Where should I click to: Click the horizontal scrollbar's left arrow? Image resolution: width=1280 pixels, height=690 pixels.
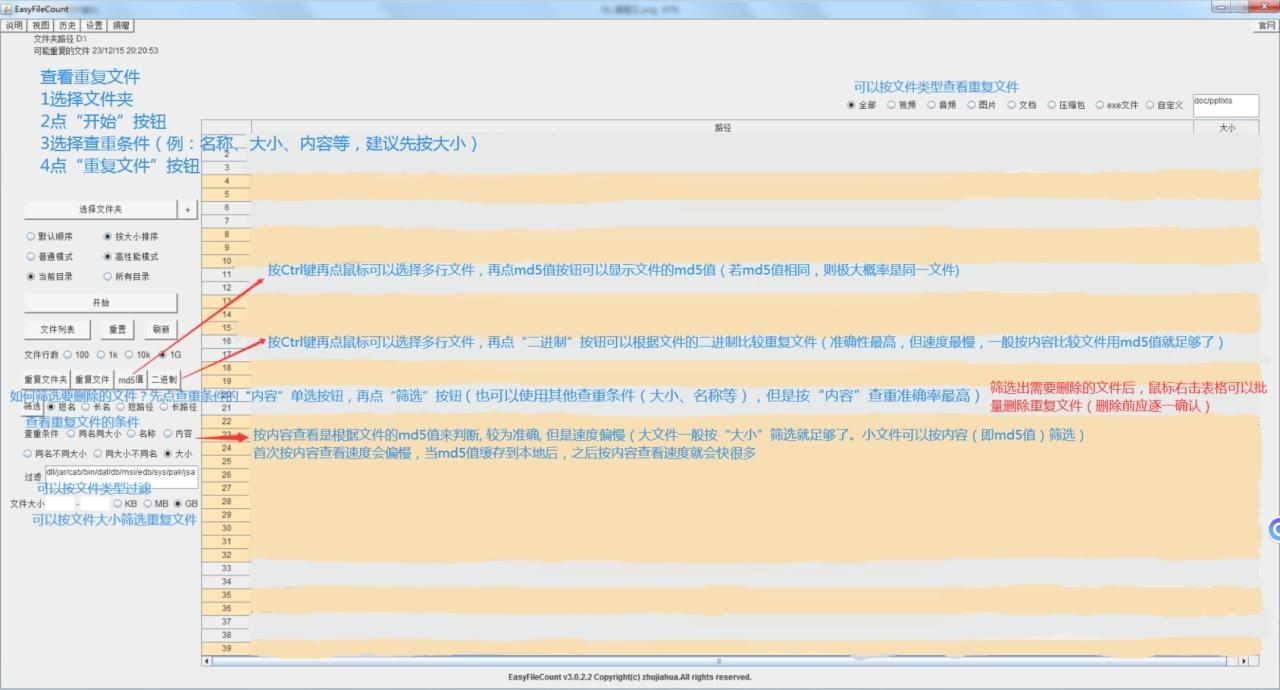coord(207,661)
